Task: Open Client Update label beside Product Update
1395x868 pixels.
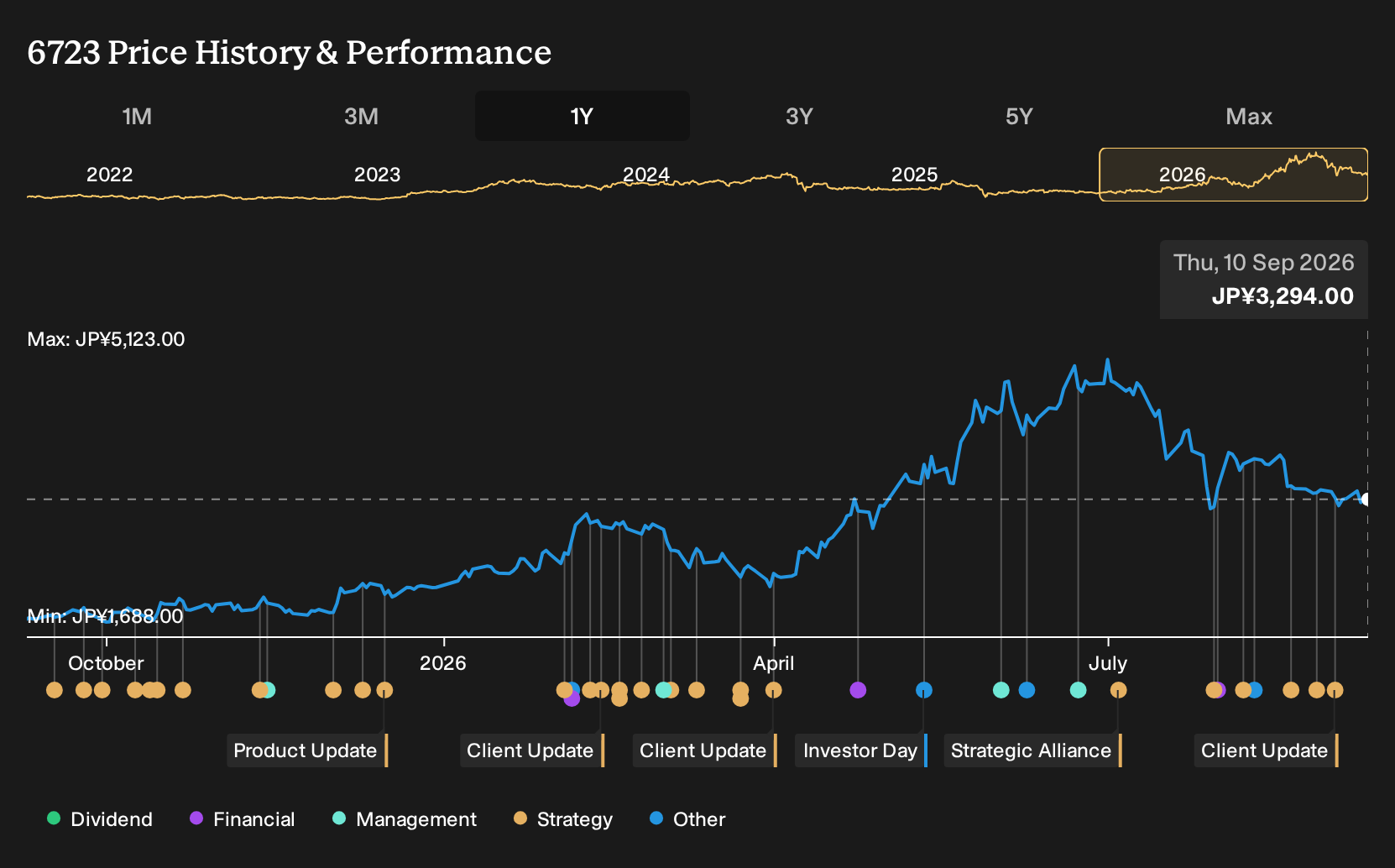Action: point(532,750)
